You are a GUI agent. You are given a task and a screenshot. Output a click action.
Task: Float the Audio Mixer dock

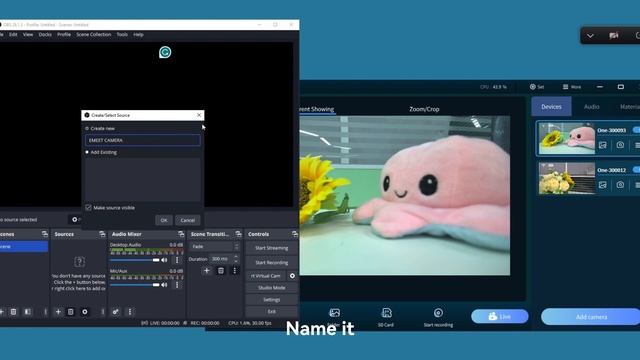(181, 234)
